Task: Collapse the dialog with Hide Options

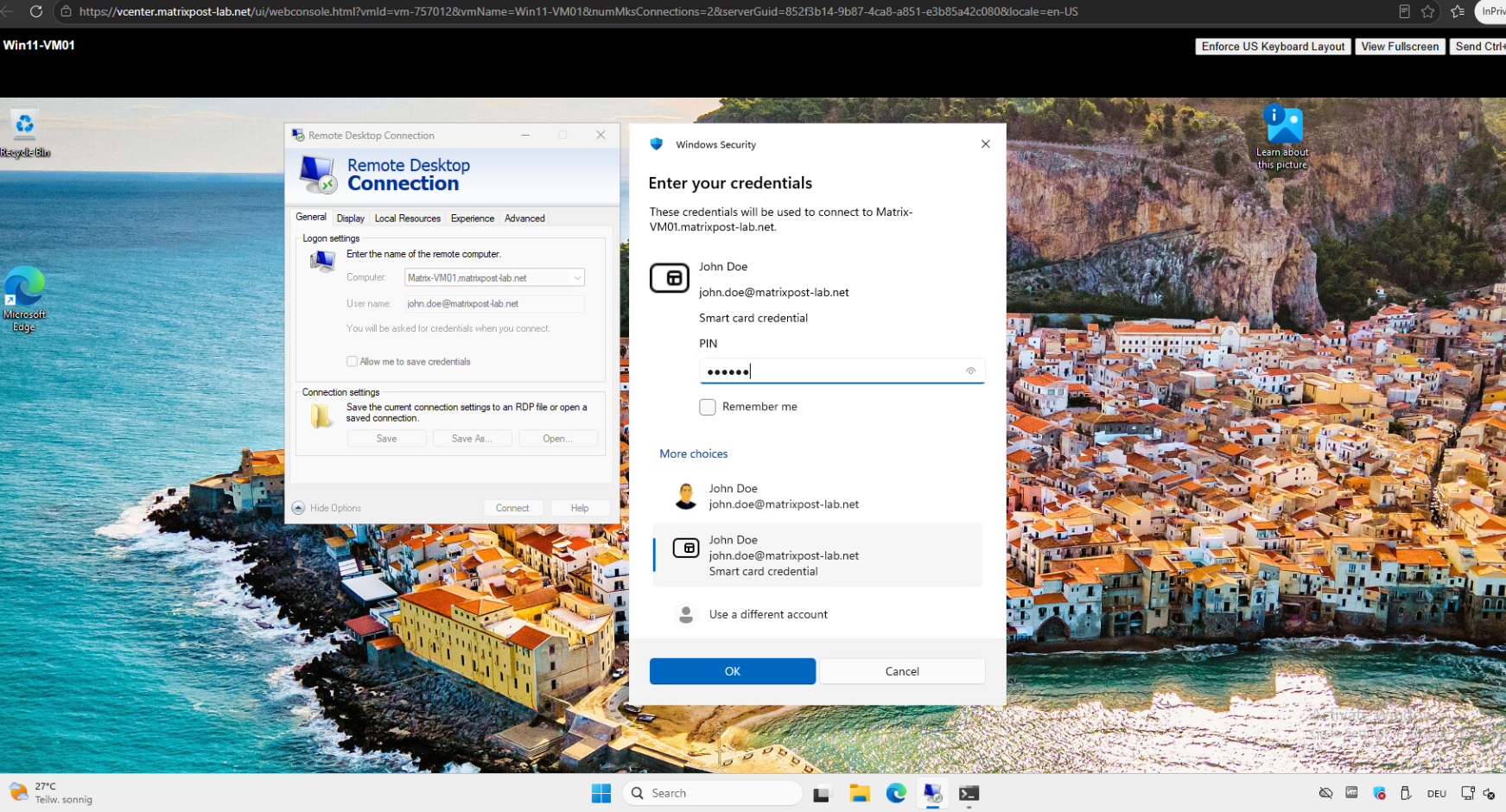Action: pos(327,508)
